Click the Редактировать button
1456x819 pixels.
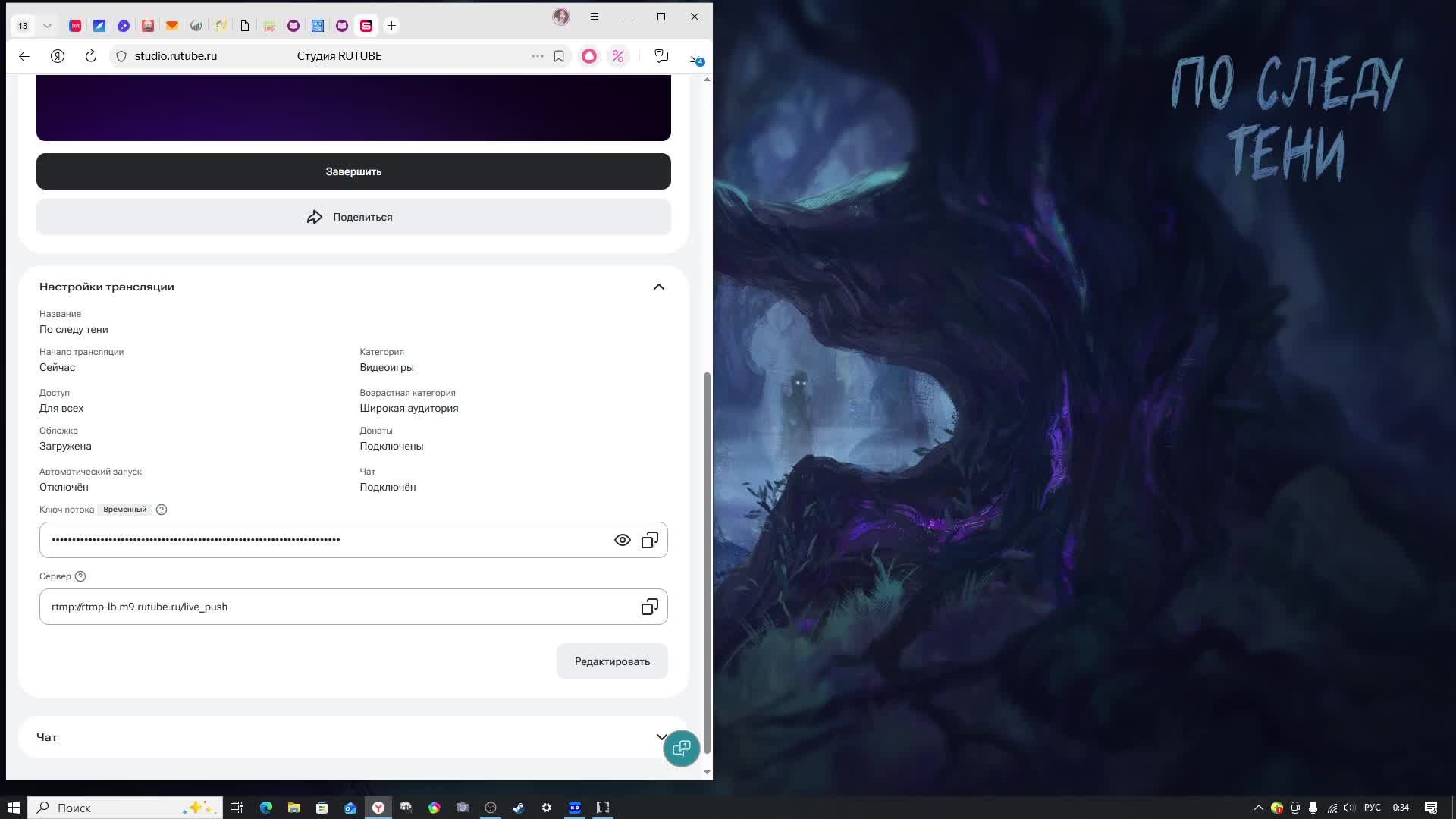(612, 661)
